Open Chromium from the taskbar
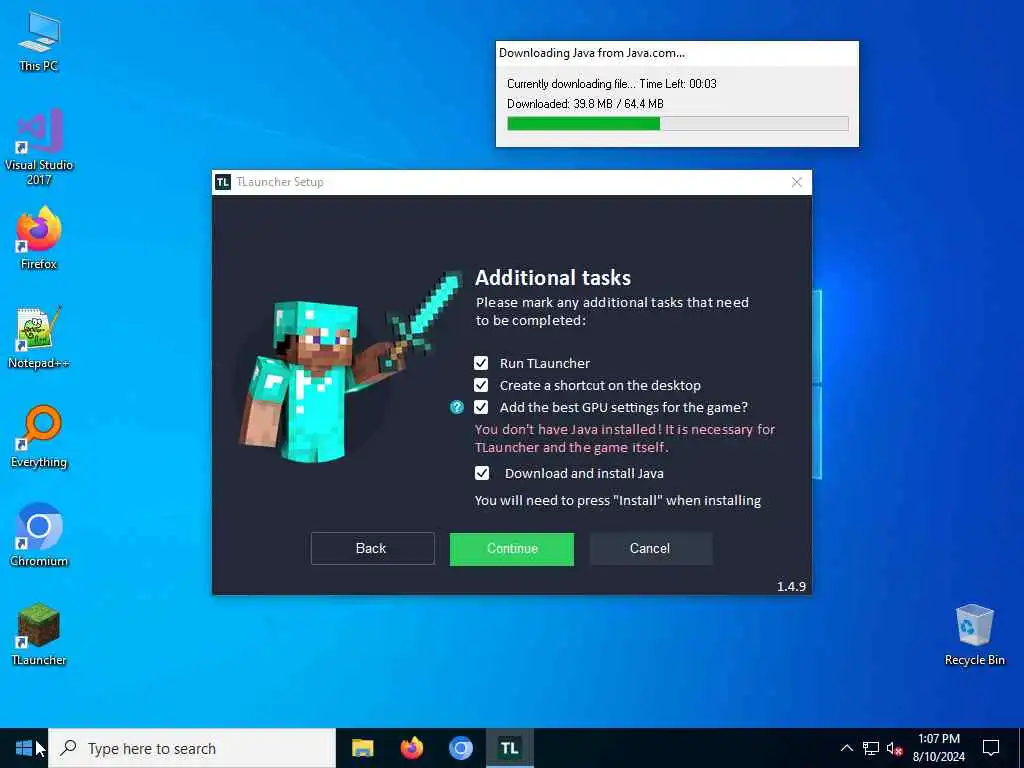 [460, 748]
